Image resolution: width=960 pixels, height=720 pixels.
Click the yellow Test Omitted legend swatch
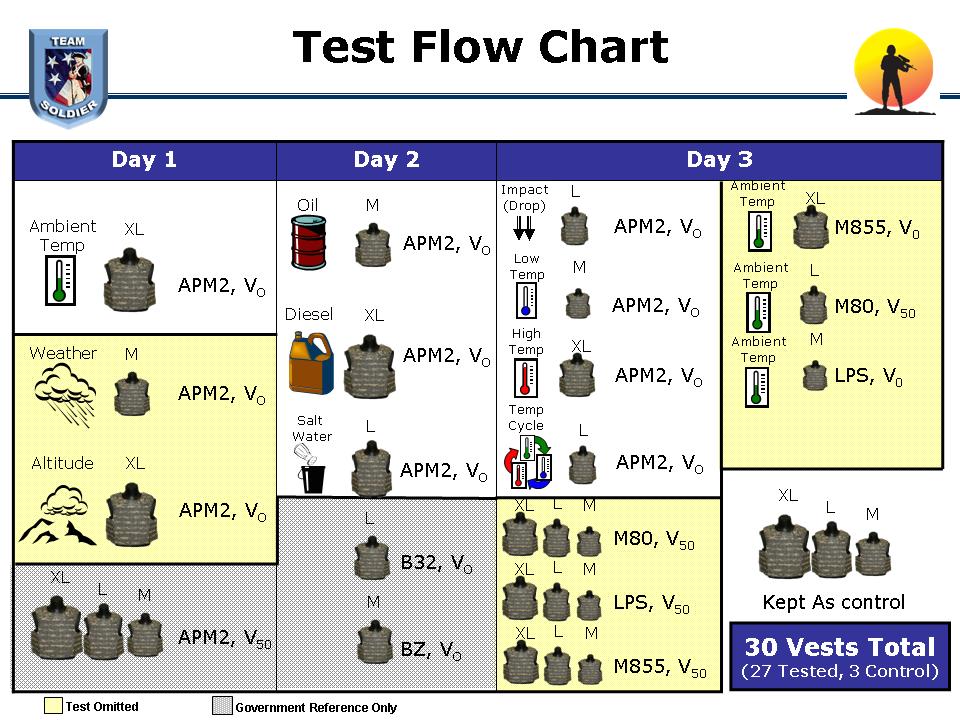pos(53,705)
